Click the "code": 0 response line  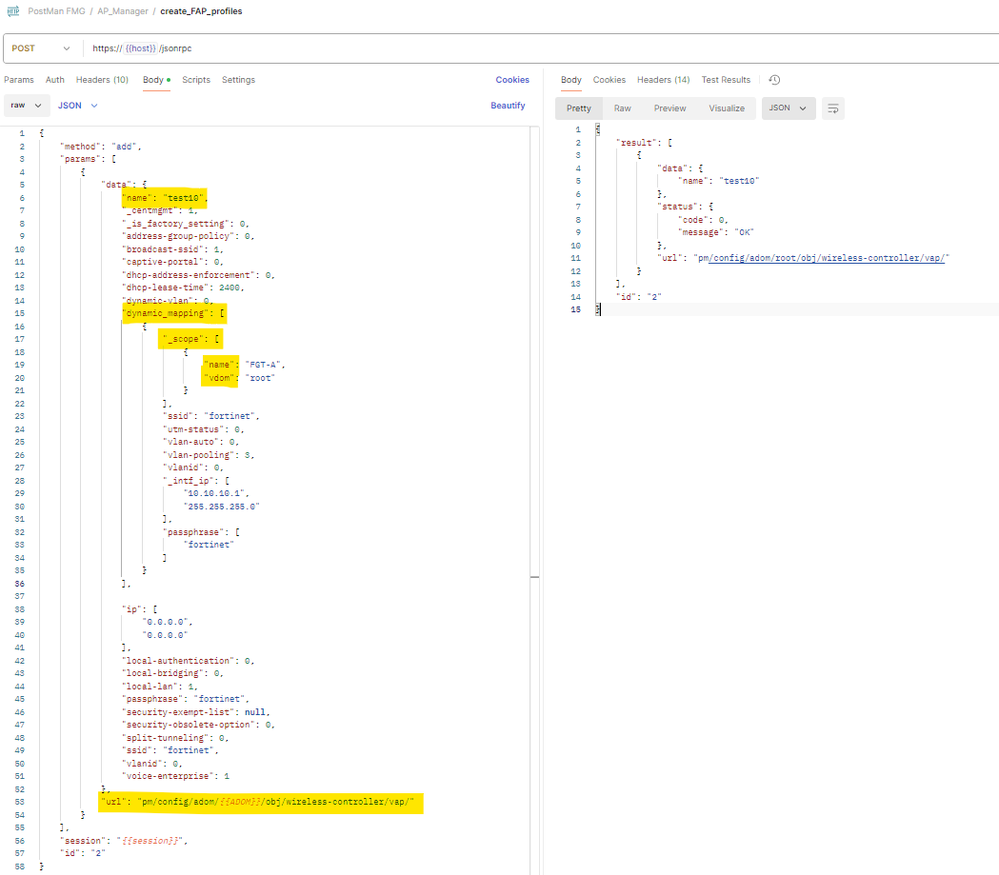tap(703, 220)
